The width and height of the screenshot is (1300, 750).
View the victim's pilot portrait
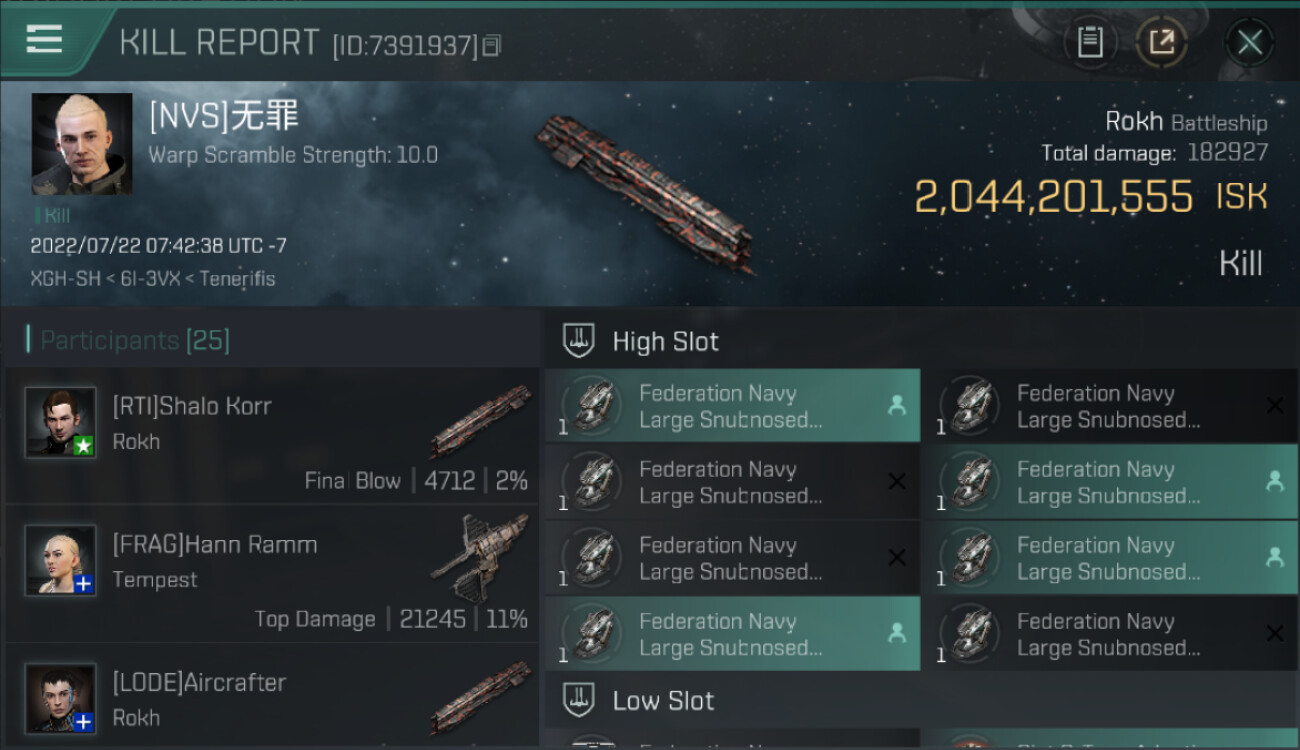tap(82, 144)
